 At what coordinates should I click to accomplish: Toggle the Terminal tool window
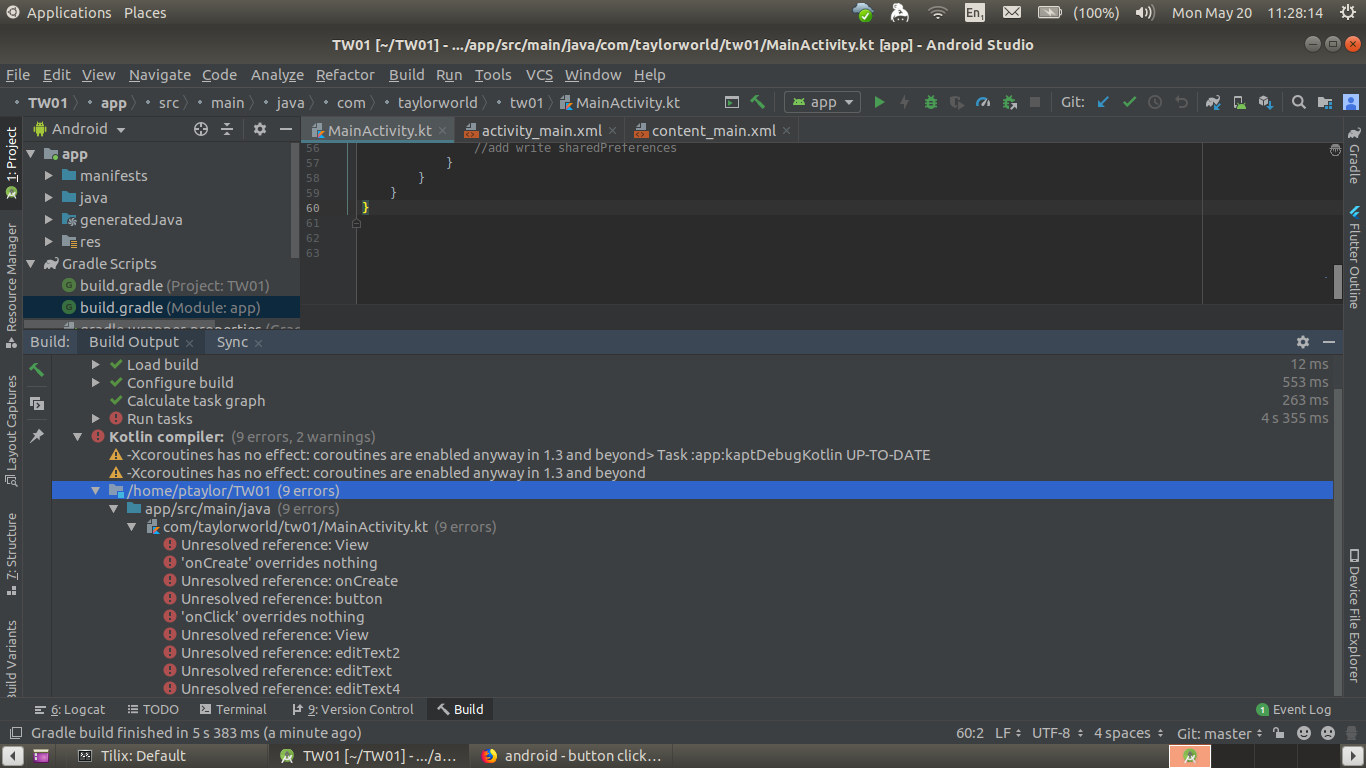tap(232, 709)
